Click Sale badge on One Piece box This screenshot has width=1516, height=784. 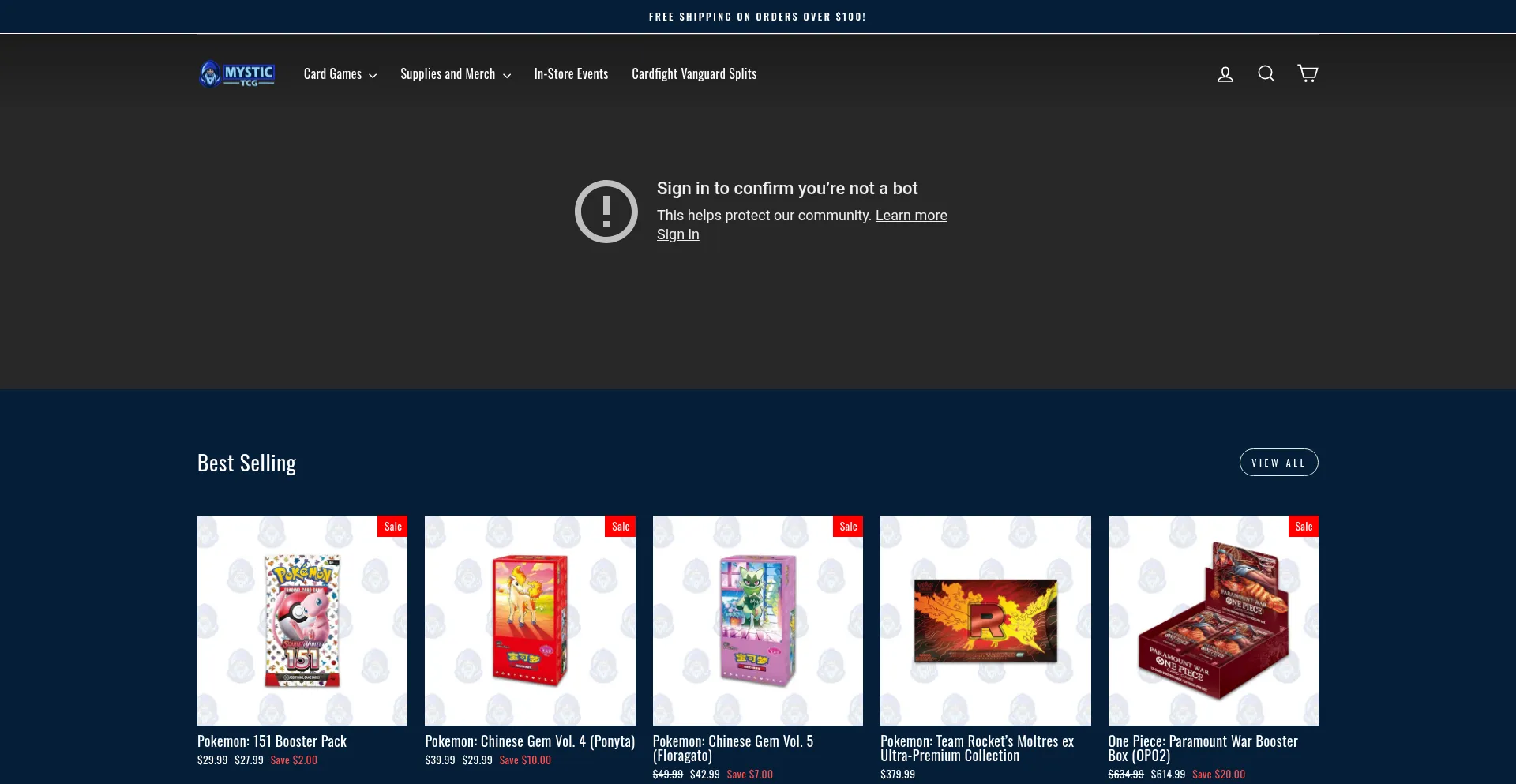pyautogui.click(x=1304, y=527)
